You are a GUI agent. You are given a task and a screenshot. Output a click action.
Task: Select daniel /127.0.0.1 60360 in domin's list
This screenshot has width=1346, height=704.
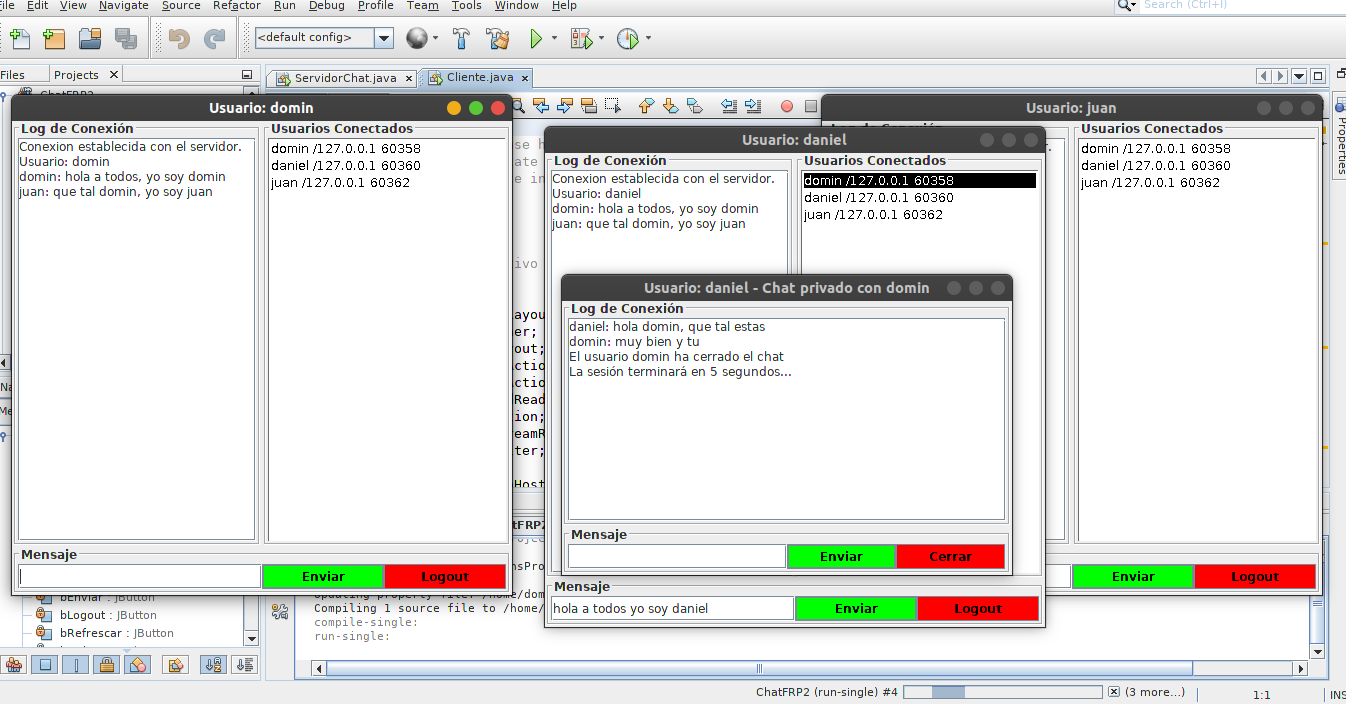click(388, 165)
